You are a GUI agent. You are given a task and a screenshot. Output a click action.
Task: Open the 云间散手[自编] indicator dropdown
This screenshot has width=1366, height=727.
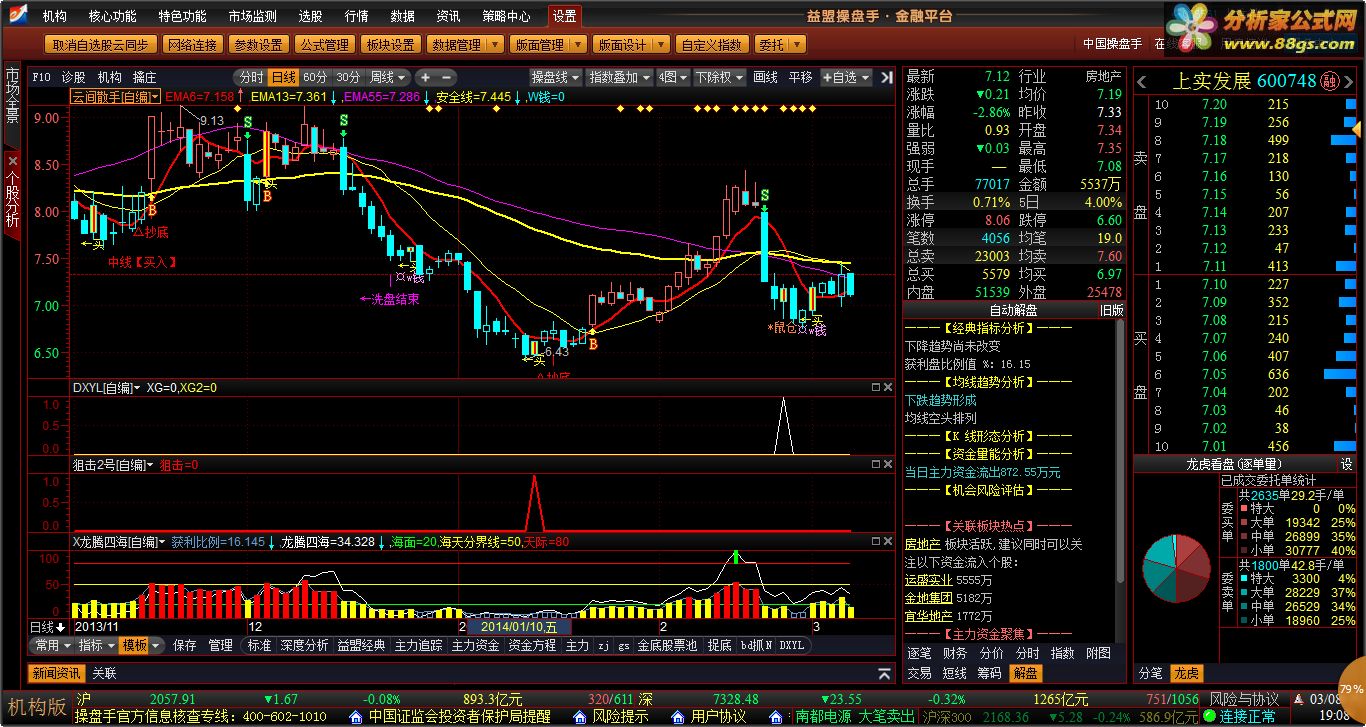coord(114,96)
